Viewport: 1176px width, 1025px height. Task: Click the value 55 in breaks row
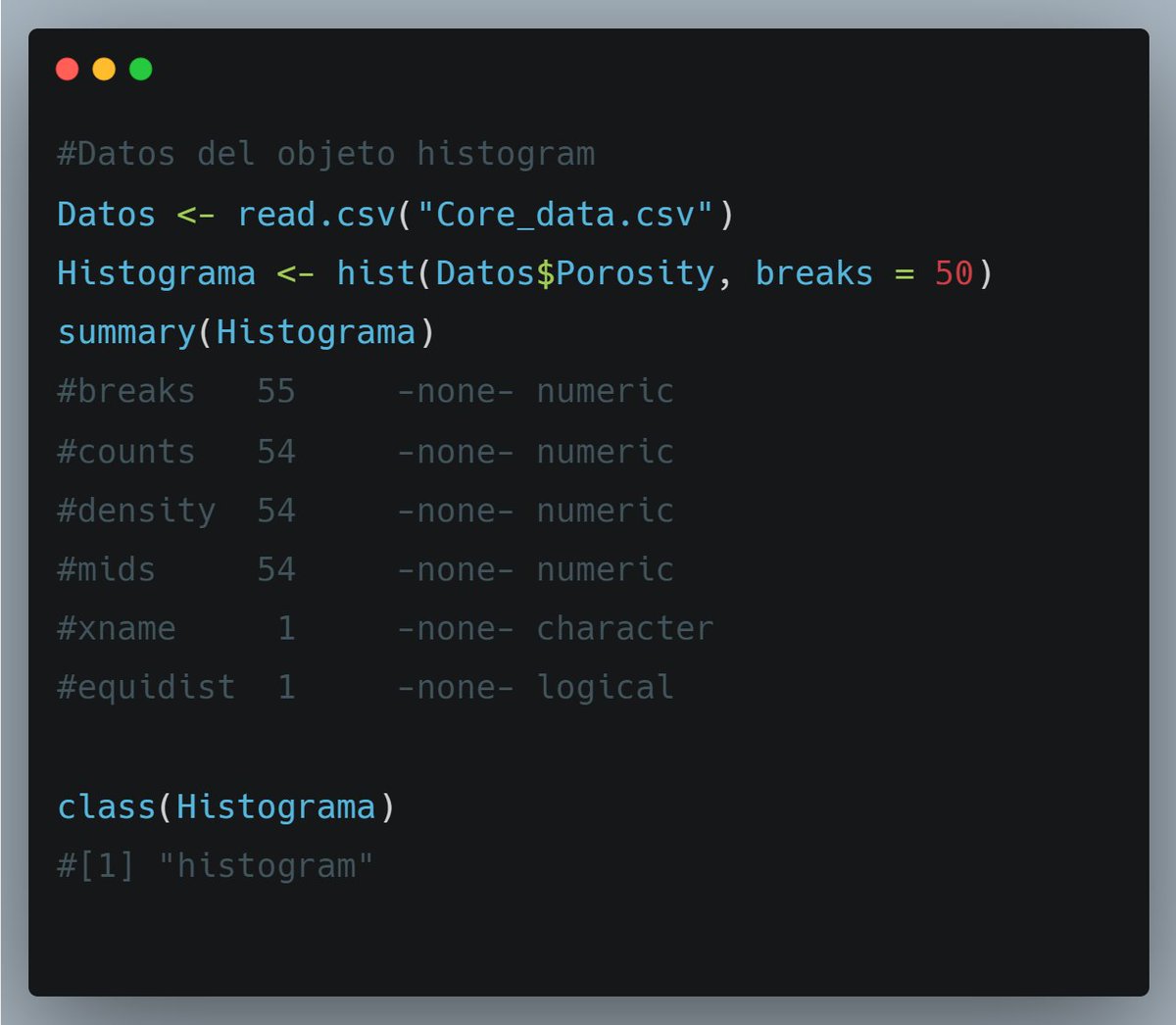[x=276, y=391]
